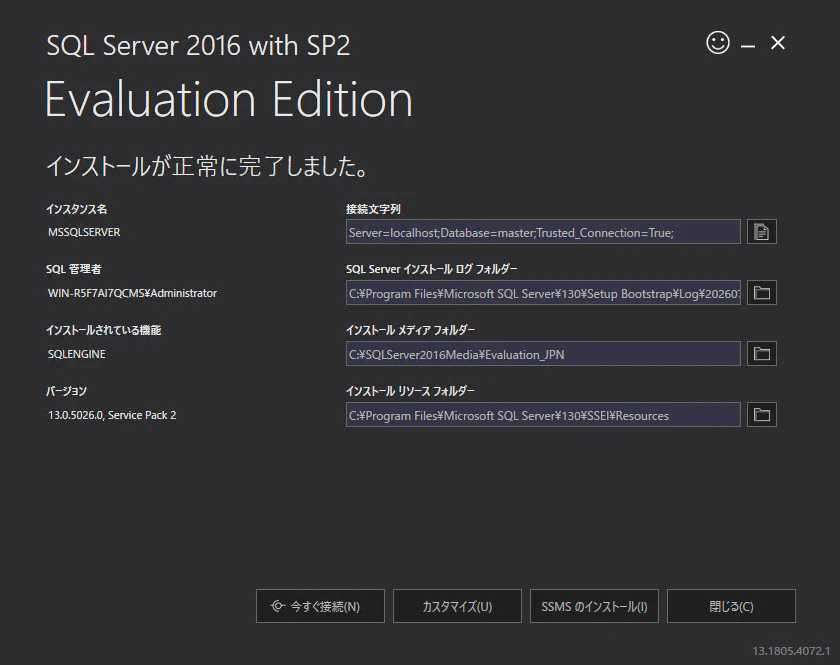Click the MSSQLSERVER instance name text
The width and height of the screenshot is (840, 665).
[x=84, y=232]
